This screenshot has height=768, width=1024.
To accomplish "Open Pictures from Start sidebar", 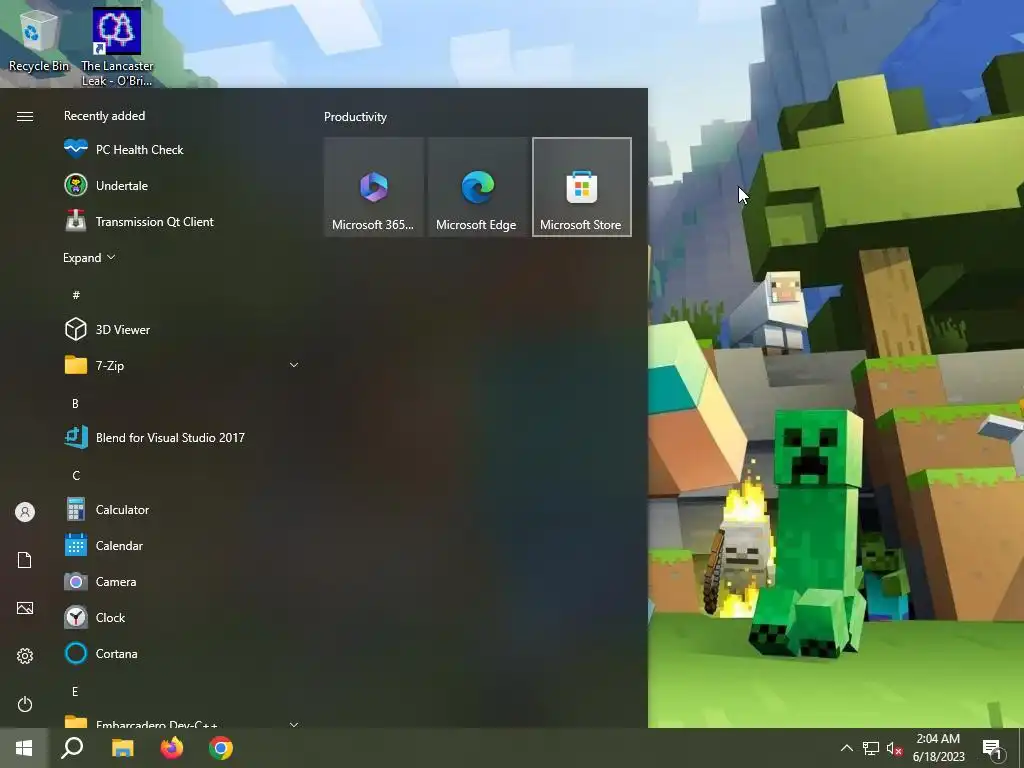I will point(25,608).
